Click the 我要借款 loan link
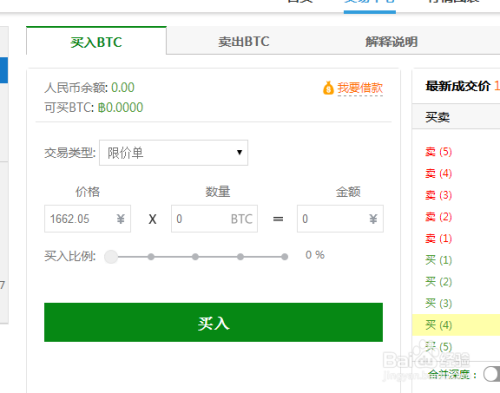The height and width of the screenshot is (393, 500). click(x=360, y=88)
